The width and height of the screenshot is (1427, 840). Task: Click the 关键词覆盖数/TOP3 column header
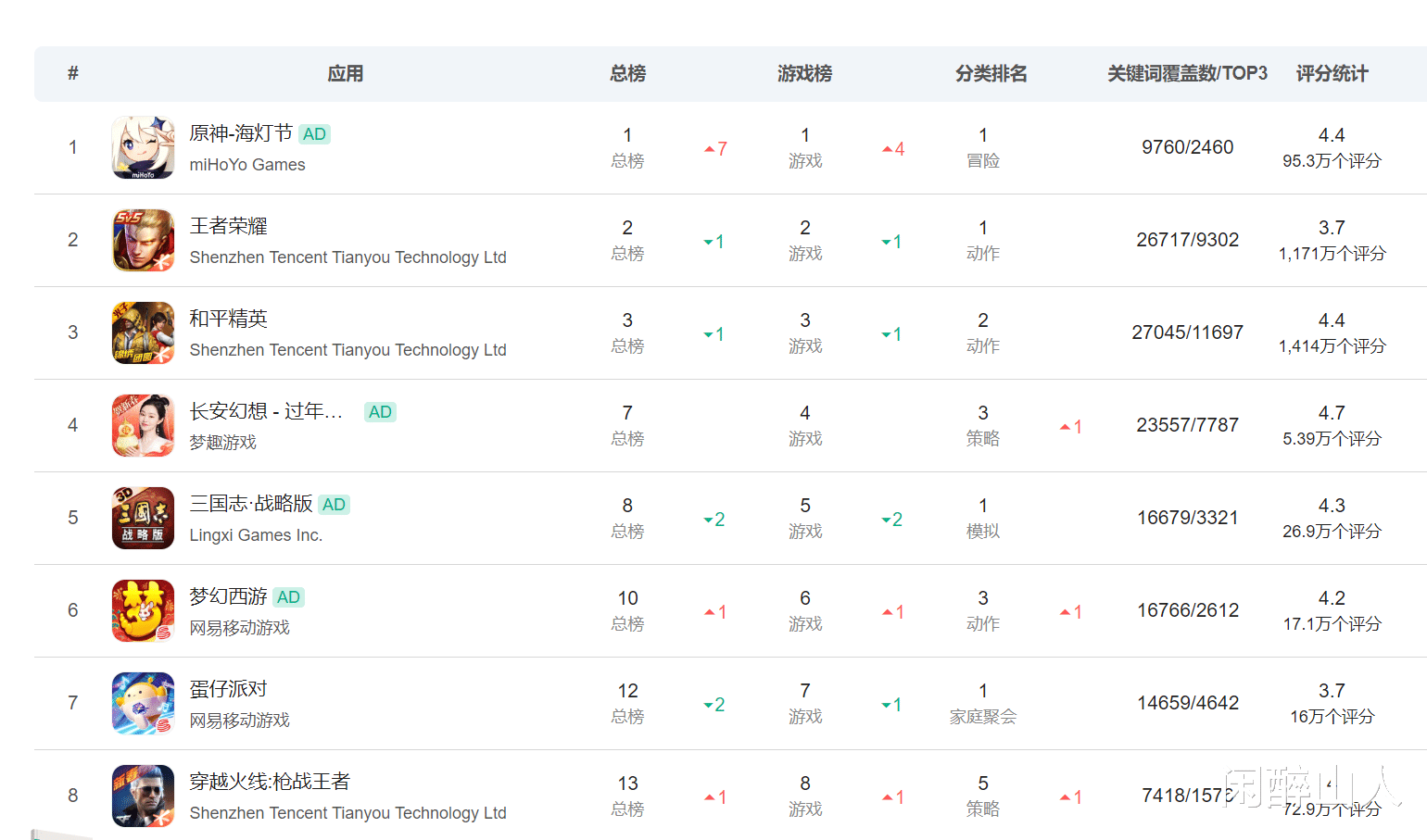(1187, 74)
